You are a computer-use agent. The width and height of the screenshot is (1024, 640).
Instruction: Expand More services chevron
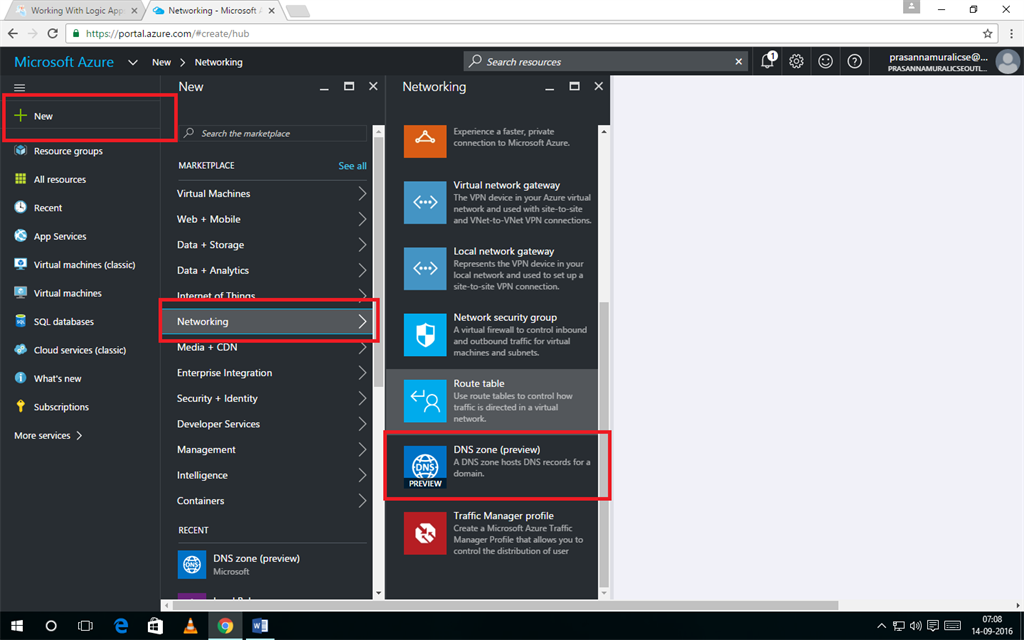pyautogui.click(x=79, y=435)
